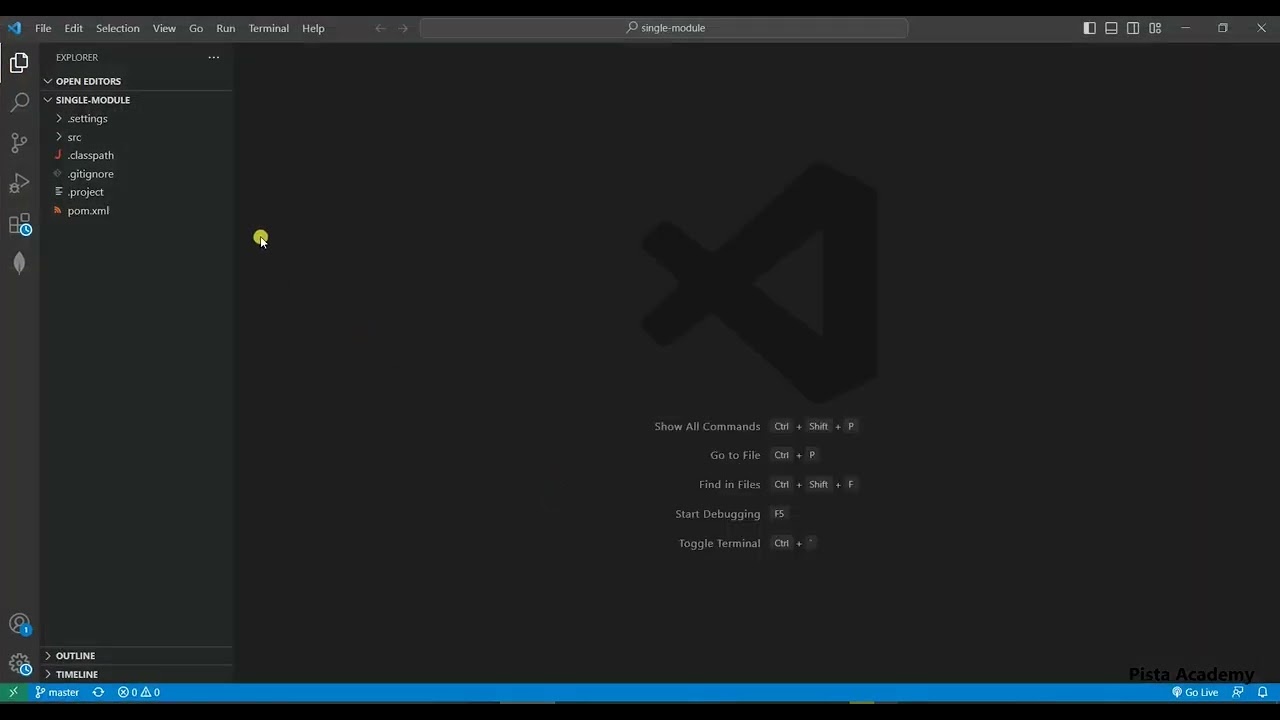Viewport: 1280px width, 720px height.
Task: Open the .project file
Action: click(136, 192)
